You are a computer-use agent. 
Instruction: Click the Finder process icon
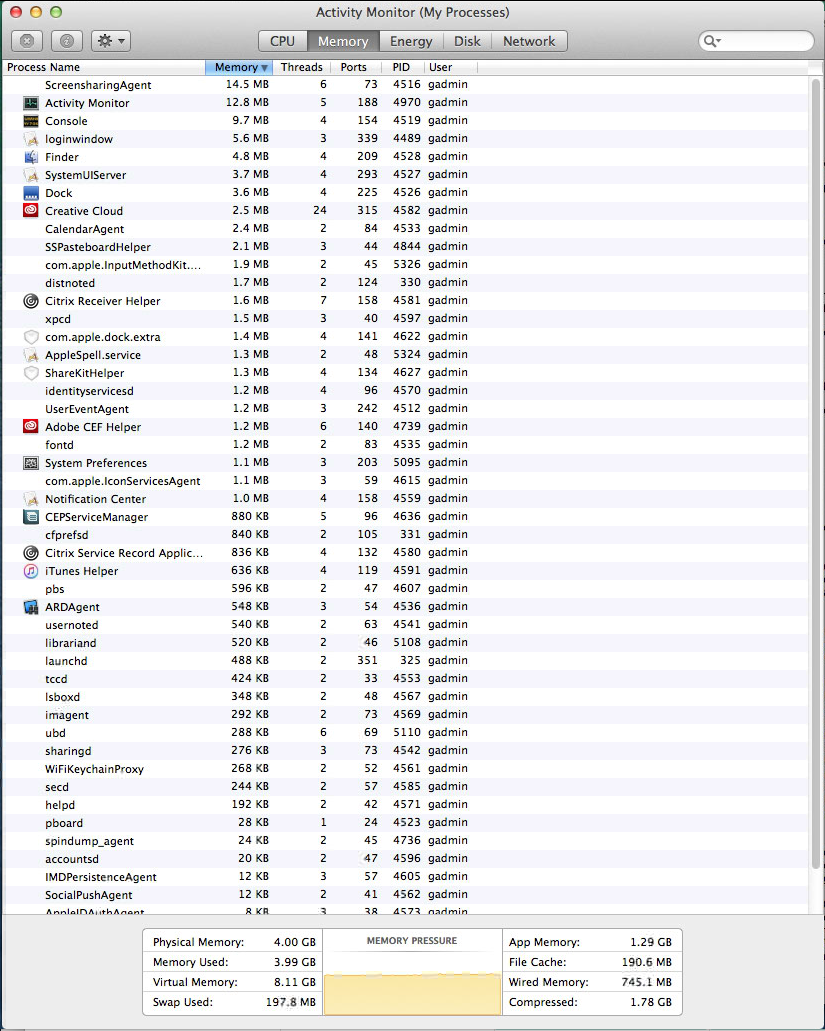[x=31, y=157]
